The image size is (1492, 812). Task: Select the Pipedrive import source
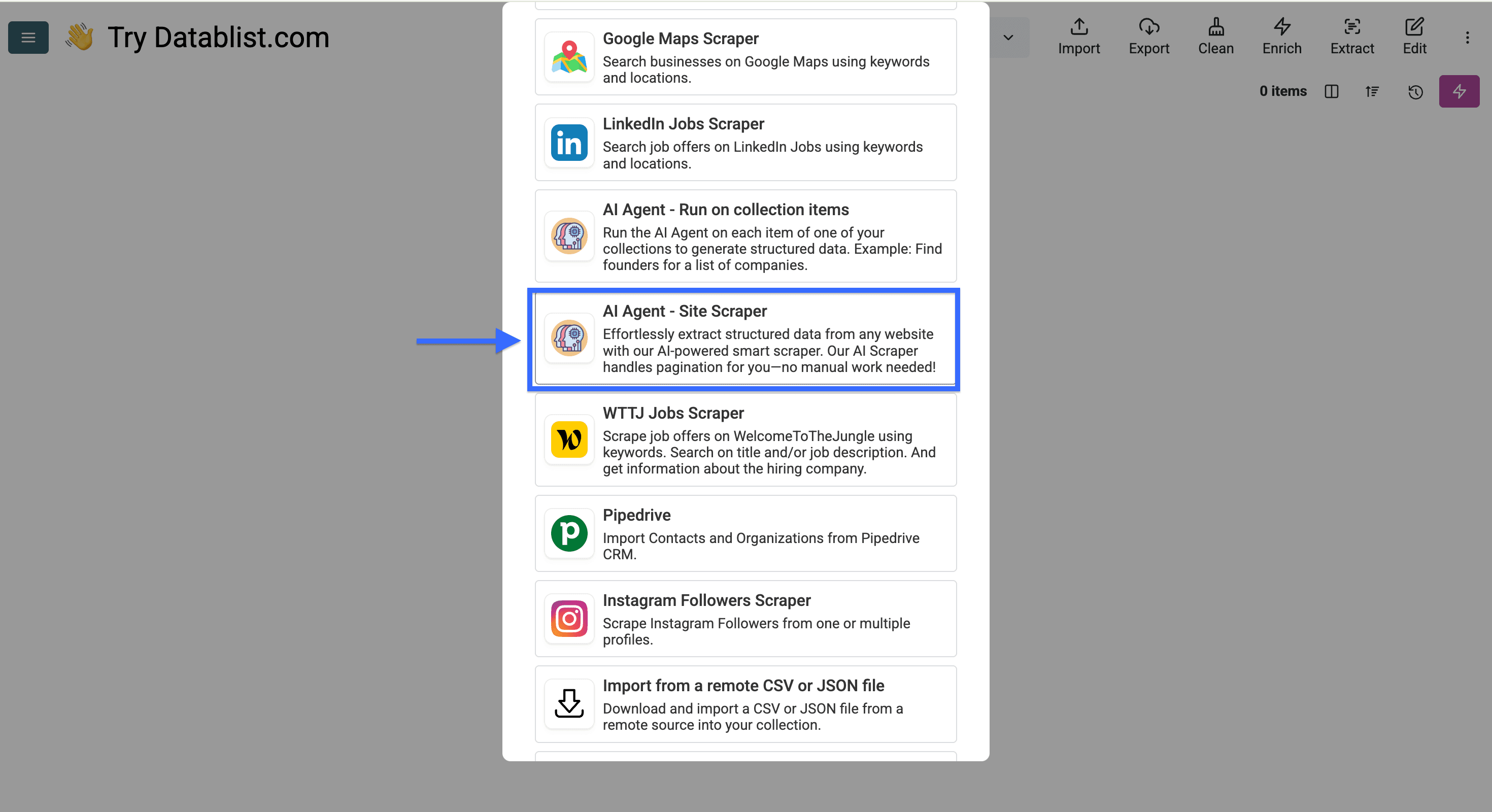click(x=745, y=533)
